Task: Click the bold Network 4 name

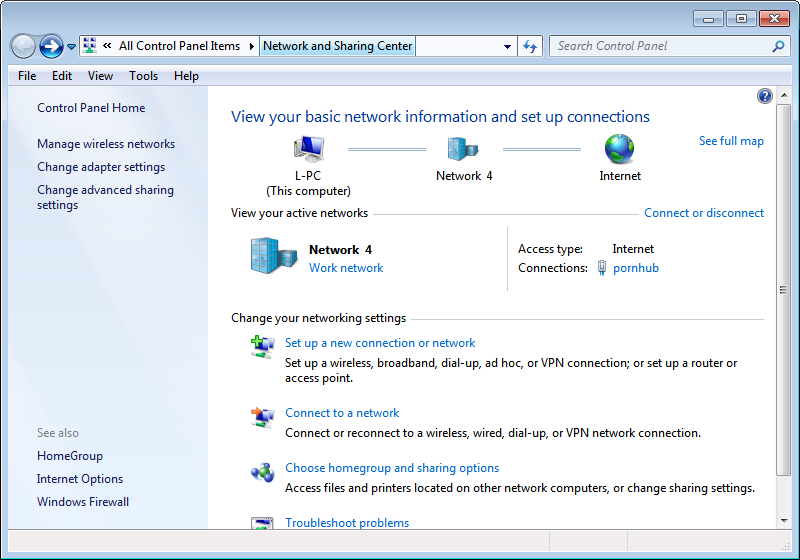Action: [x=340, y=250]
